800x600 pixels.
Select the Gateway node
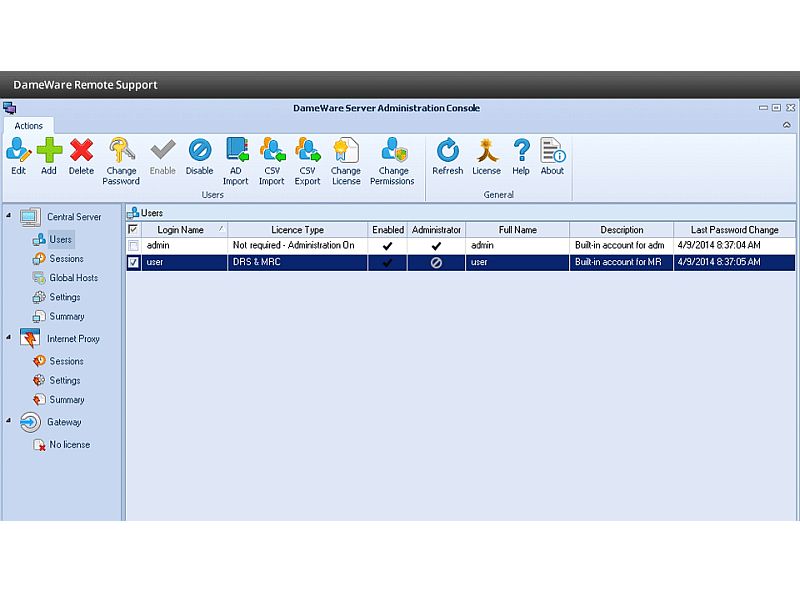point(51,422)
